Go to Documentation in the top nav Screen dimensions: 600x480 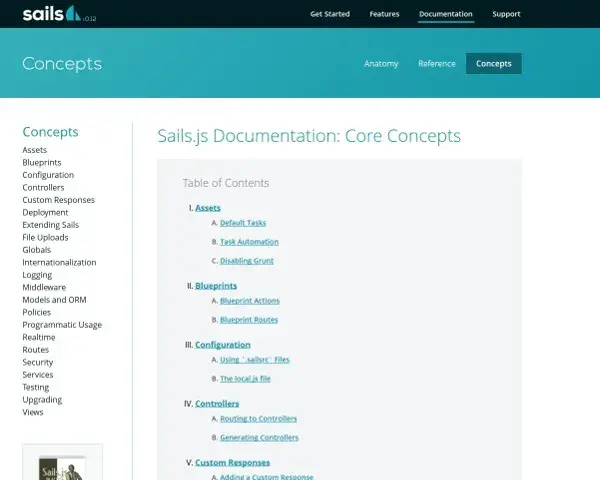pos(446,14)
